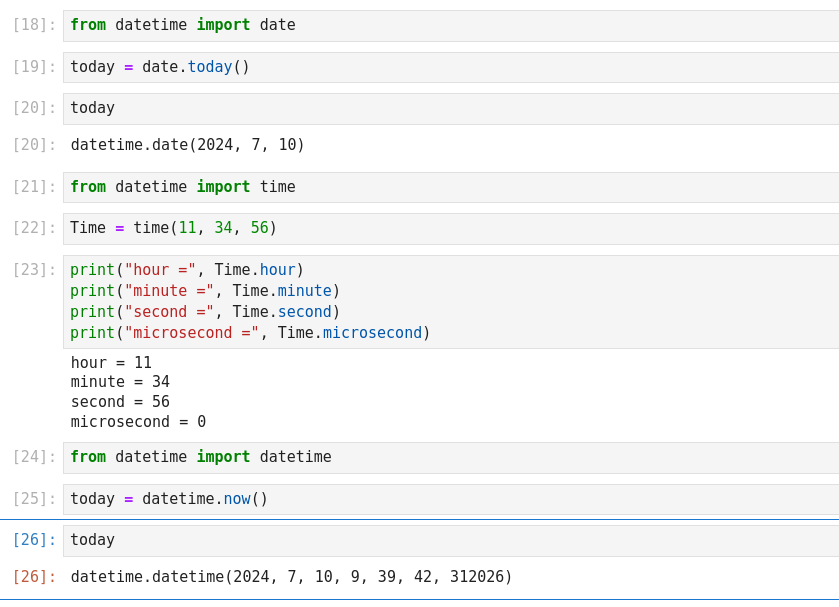Click the print "hour =" code line
Screen dimensions: 839x607
187,270
